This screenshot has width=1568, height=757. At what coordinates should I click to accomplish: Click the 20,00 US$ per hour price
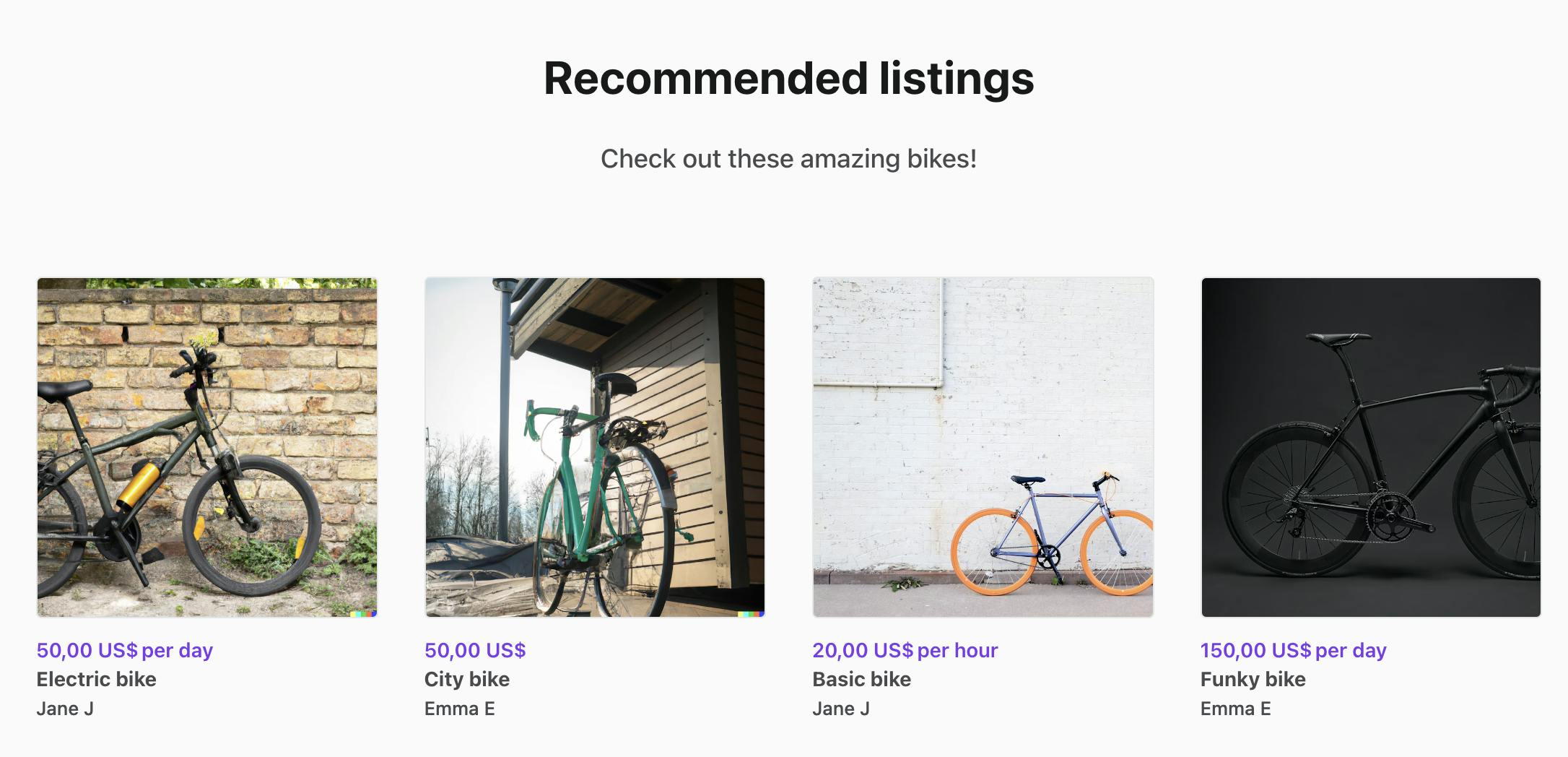point(905,650)
